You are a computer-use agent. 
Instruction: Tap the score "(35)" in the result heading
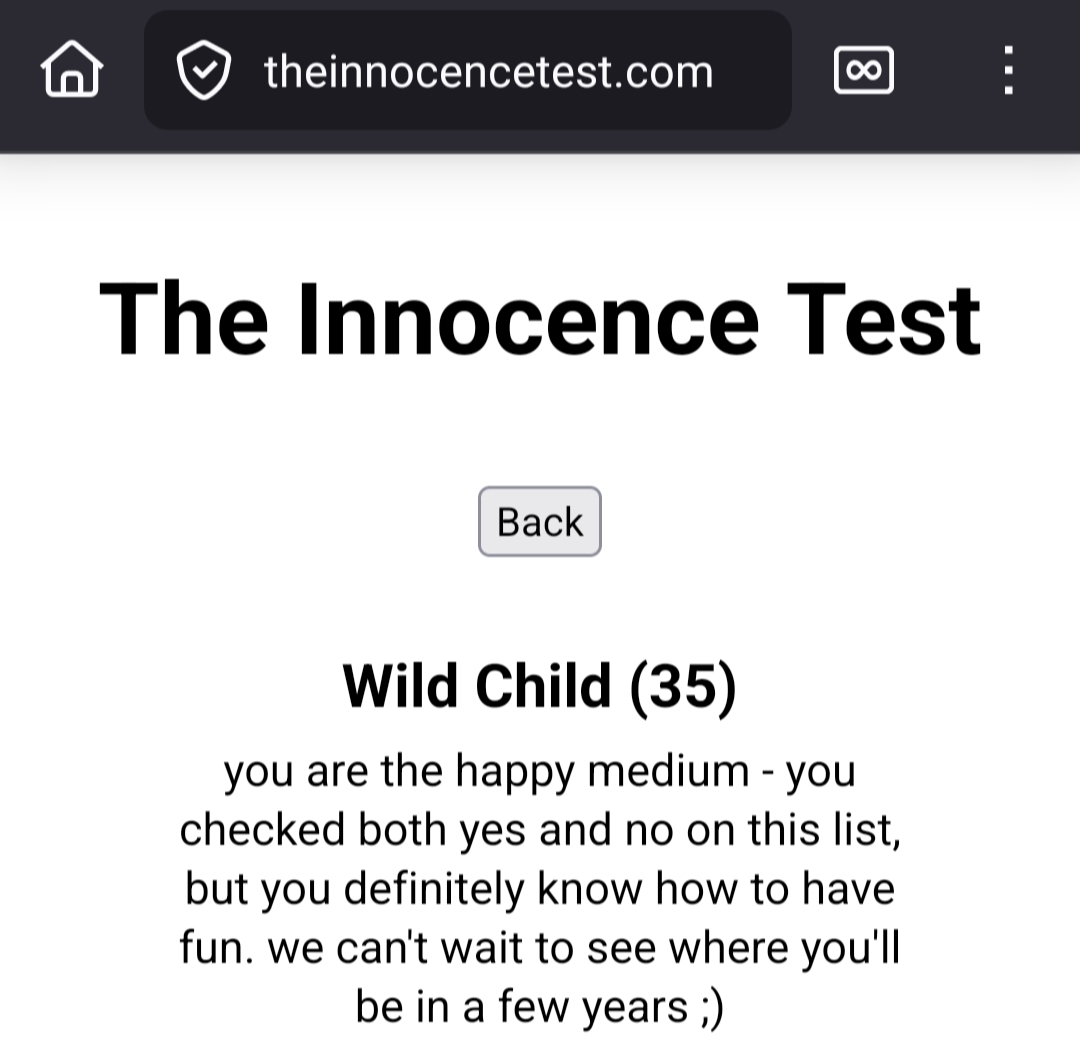tap(684, 686)
